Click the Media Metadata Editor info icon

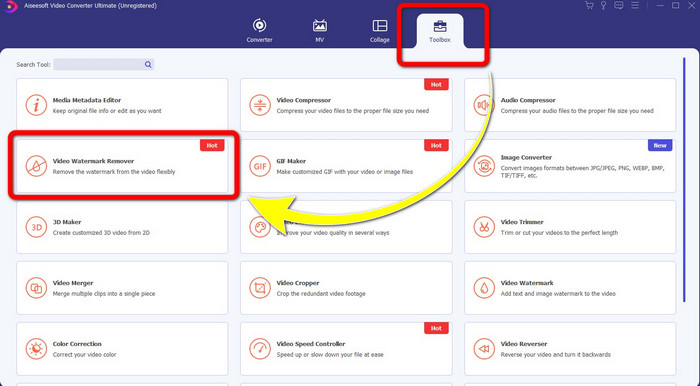(36, 105)
